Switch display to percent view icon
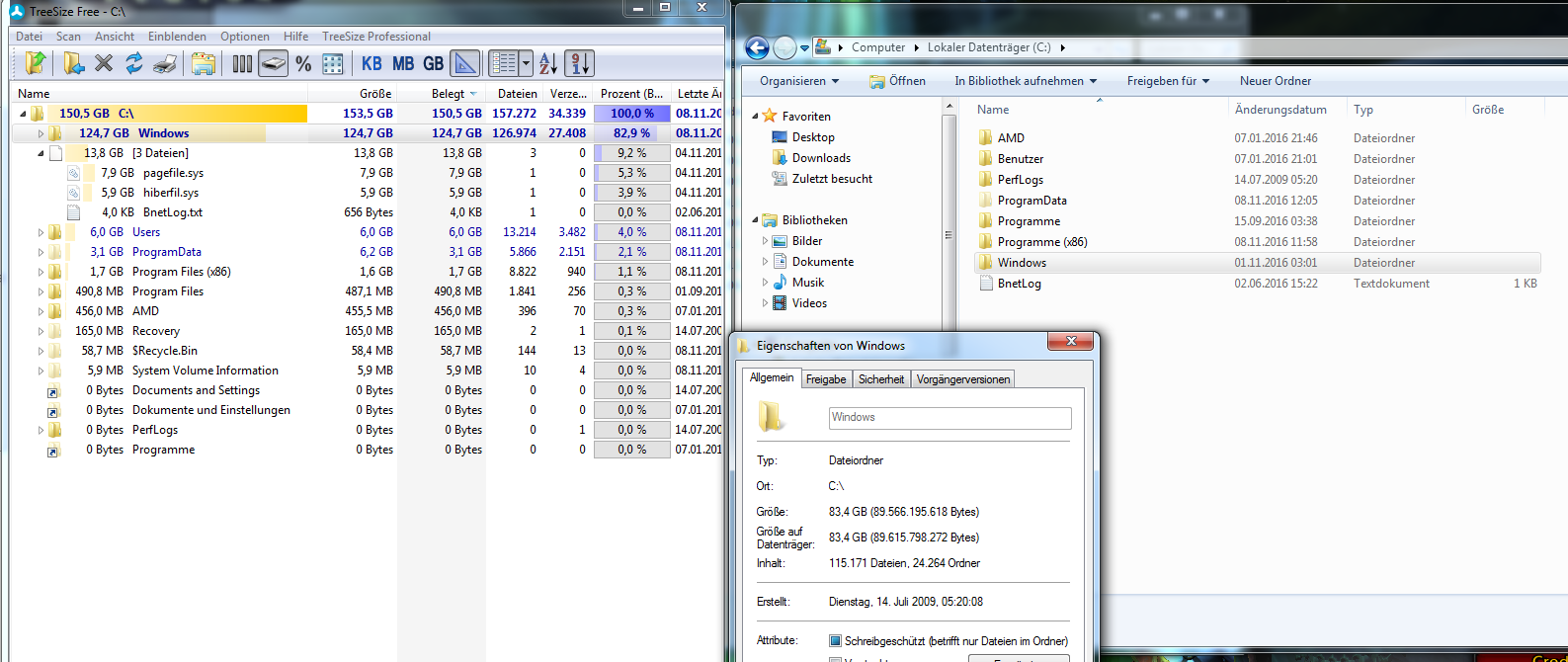This screenshot has width=1568, height=662. 303,64
